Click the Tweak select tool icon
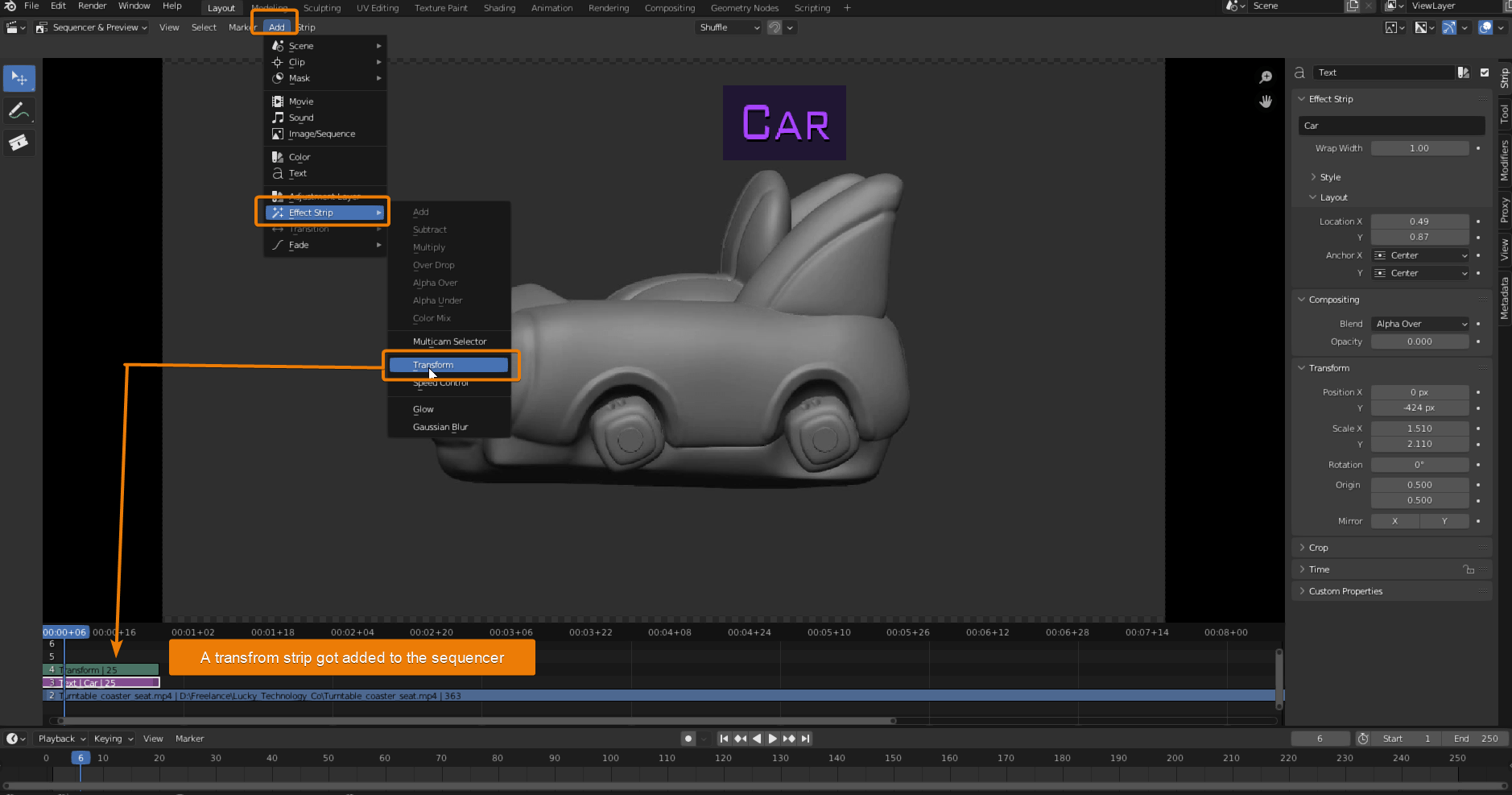 pyautogui.click(x=19, y=78)
